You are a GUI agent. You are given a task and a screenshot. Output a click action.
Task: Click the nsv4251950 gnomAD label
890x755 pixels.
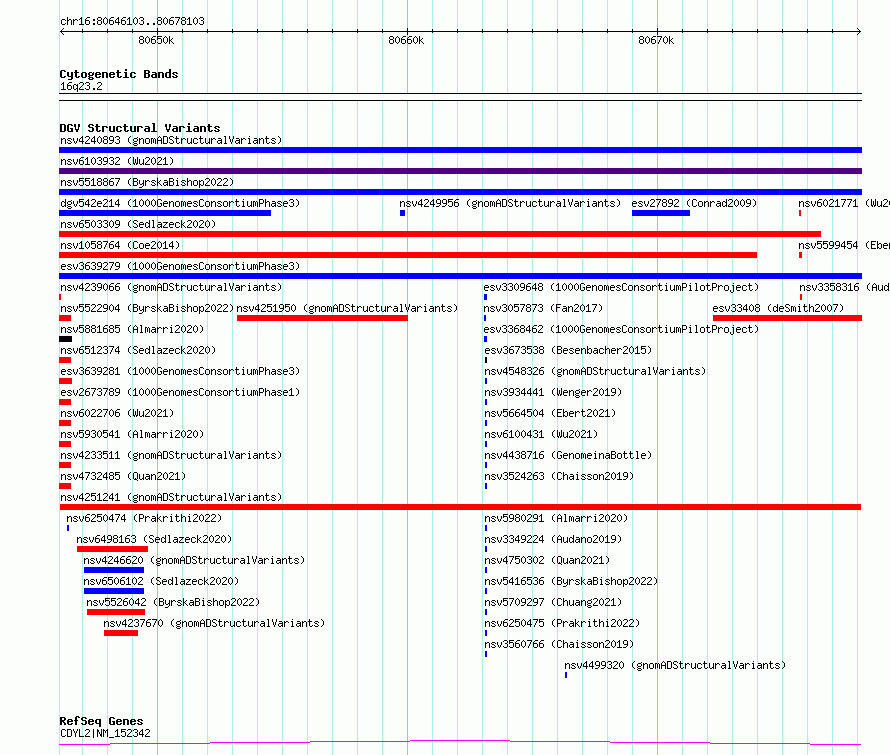[347, 308]
